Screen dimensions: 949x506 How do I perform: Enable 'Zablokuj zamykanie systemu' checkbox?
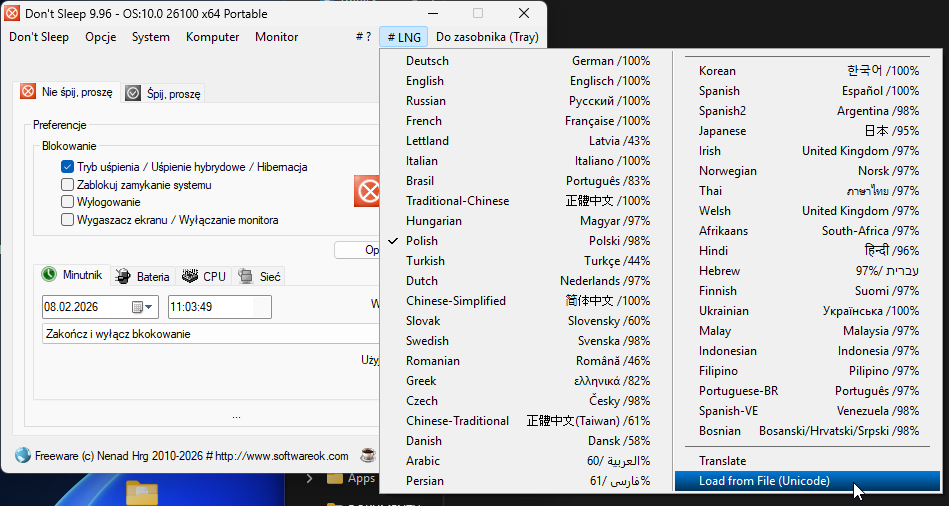click(67, 185)
